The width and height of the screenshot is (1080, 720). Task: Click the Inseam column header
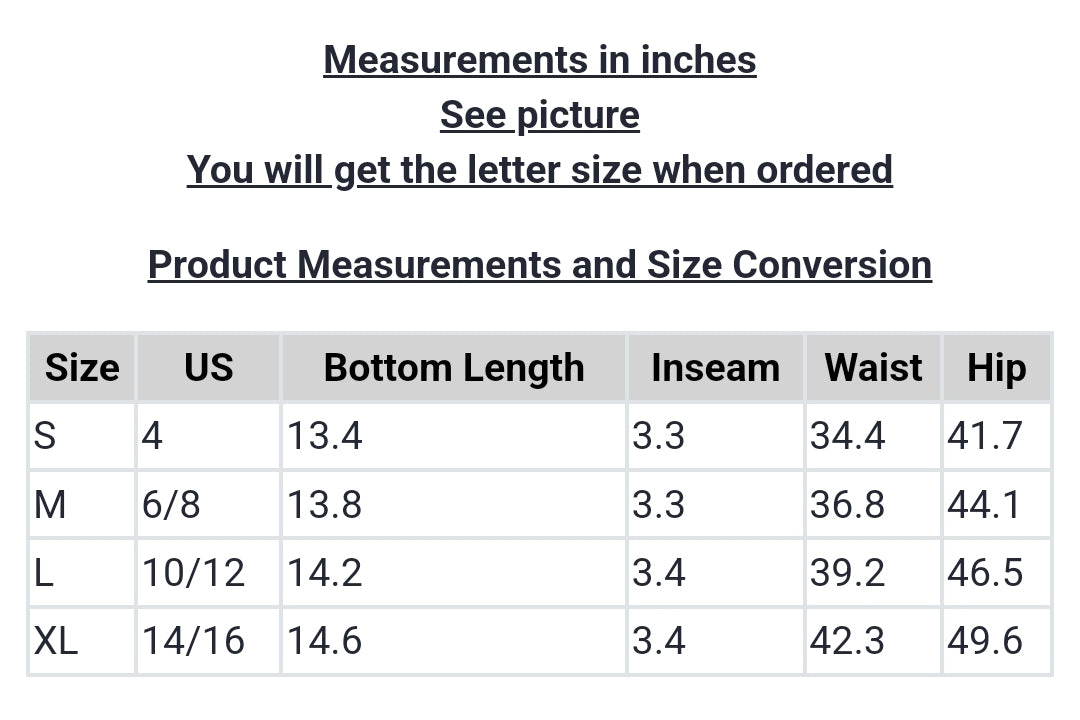point(715,368)
